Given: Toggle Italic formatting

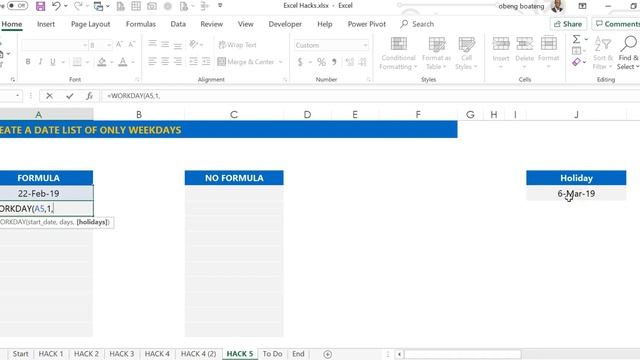Looking at the screenshot, I should click(x=40, y=62).
